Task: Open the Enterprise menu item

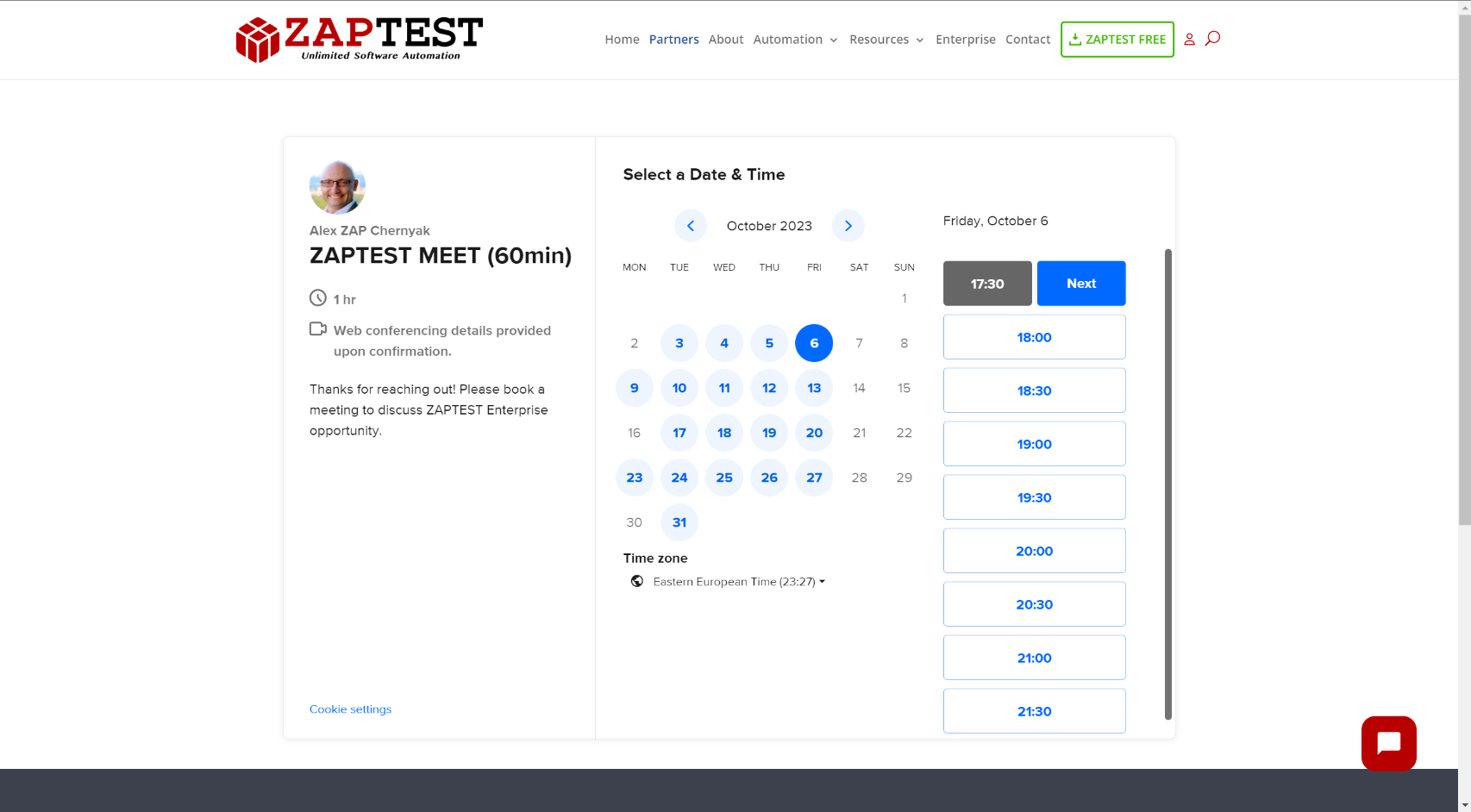Action: (x=965, y=40)
